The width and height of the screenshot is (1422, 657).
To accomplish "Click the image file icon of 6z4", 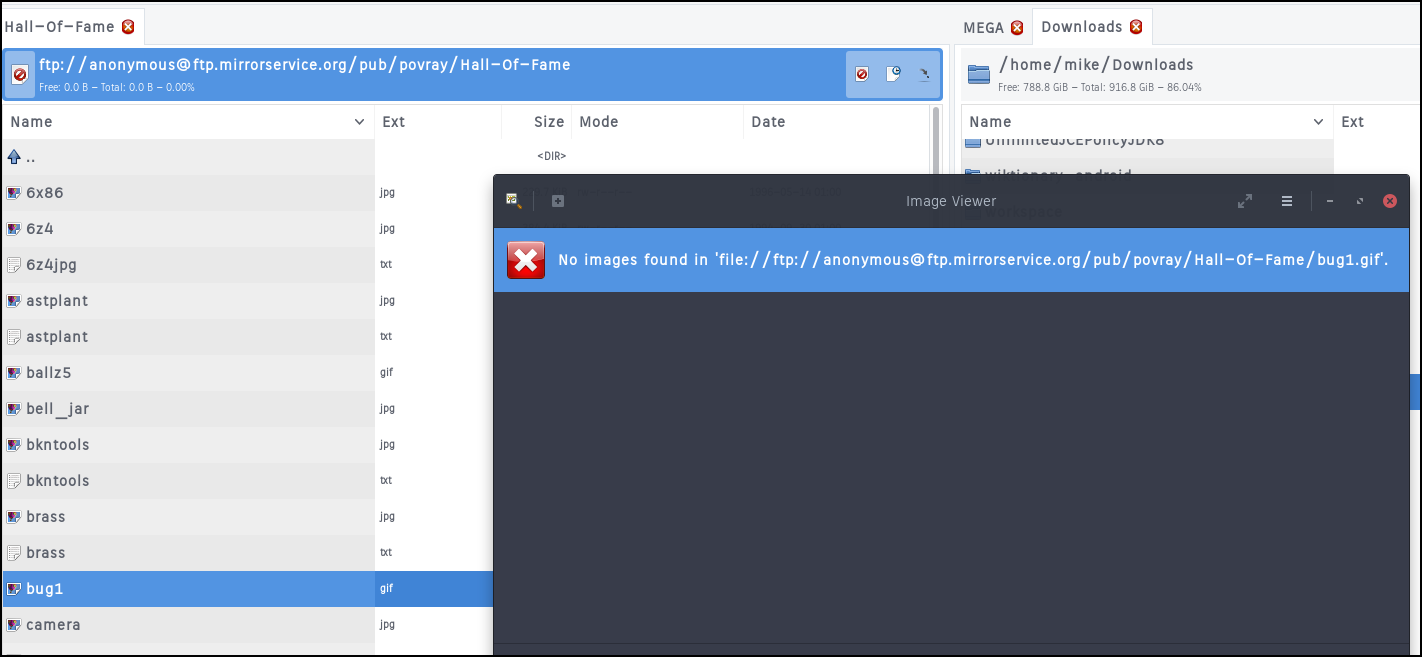I will [x=14, y=229].
